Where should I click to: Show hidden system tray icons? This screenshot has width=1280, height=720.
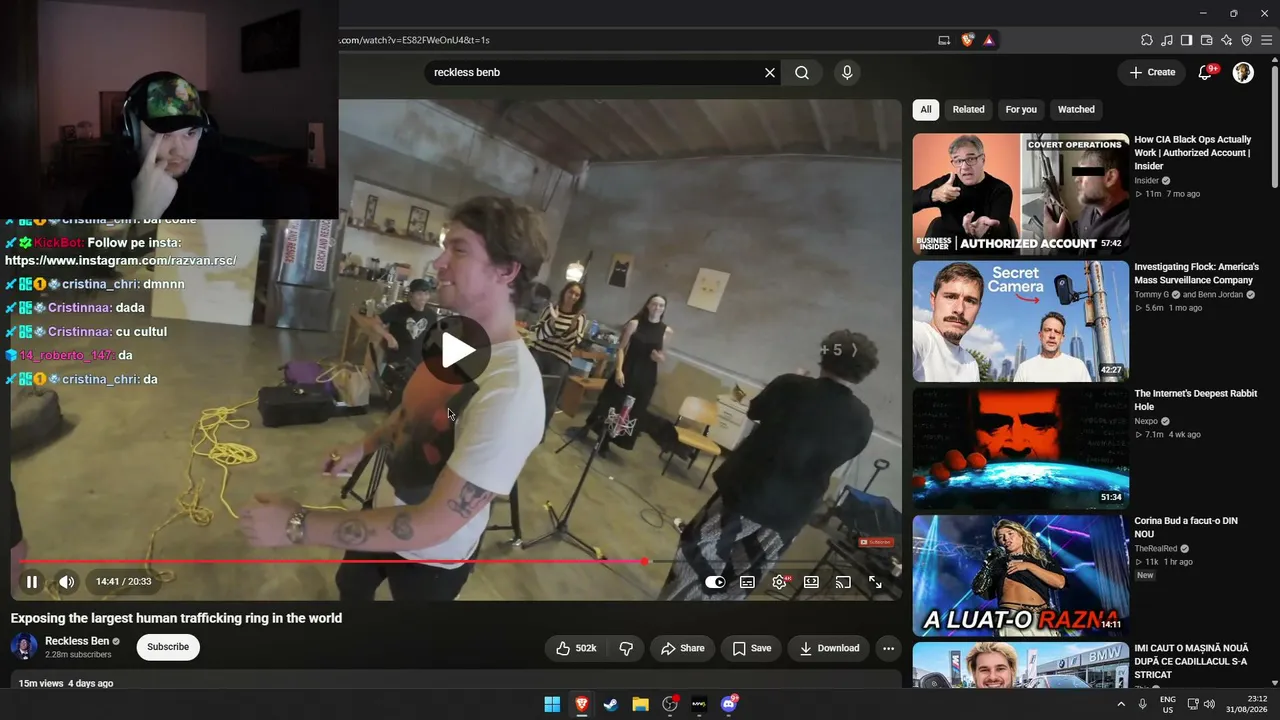pos(1120,704)
